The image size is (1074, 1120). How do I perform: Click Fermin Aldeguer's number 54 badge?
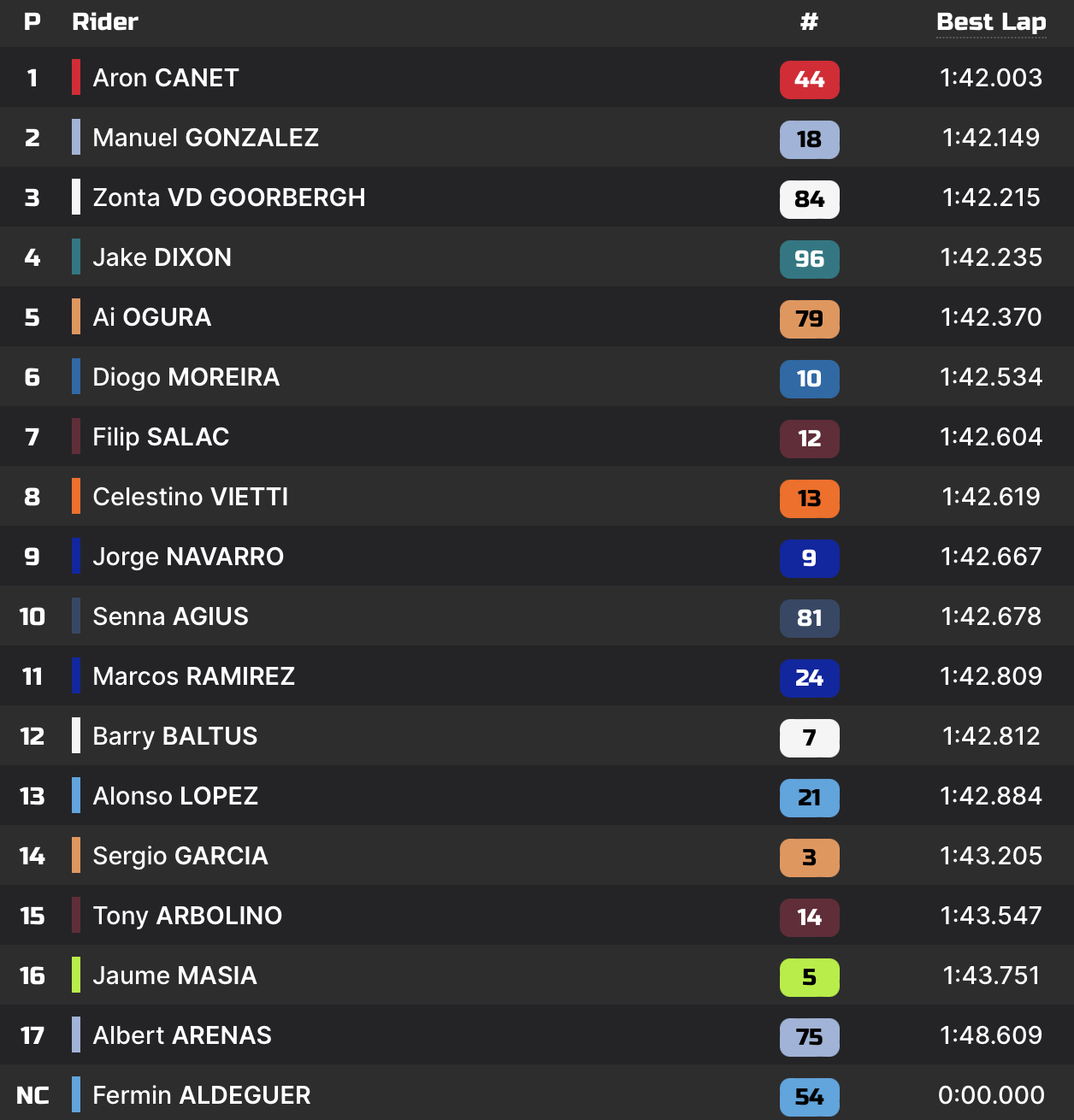(809, 1097)
